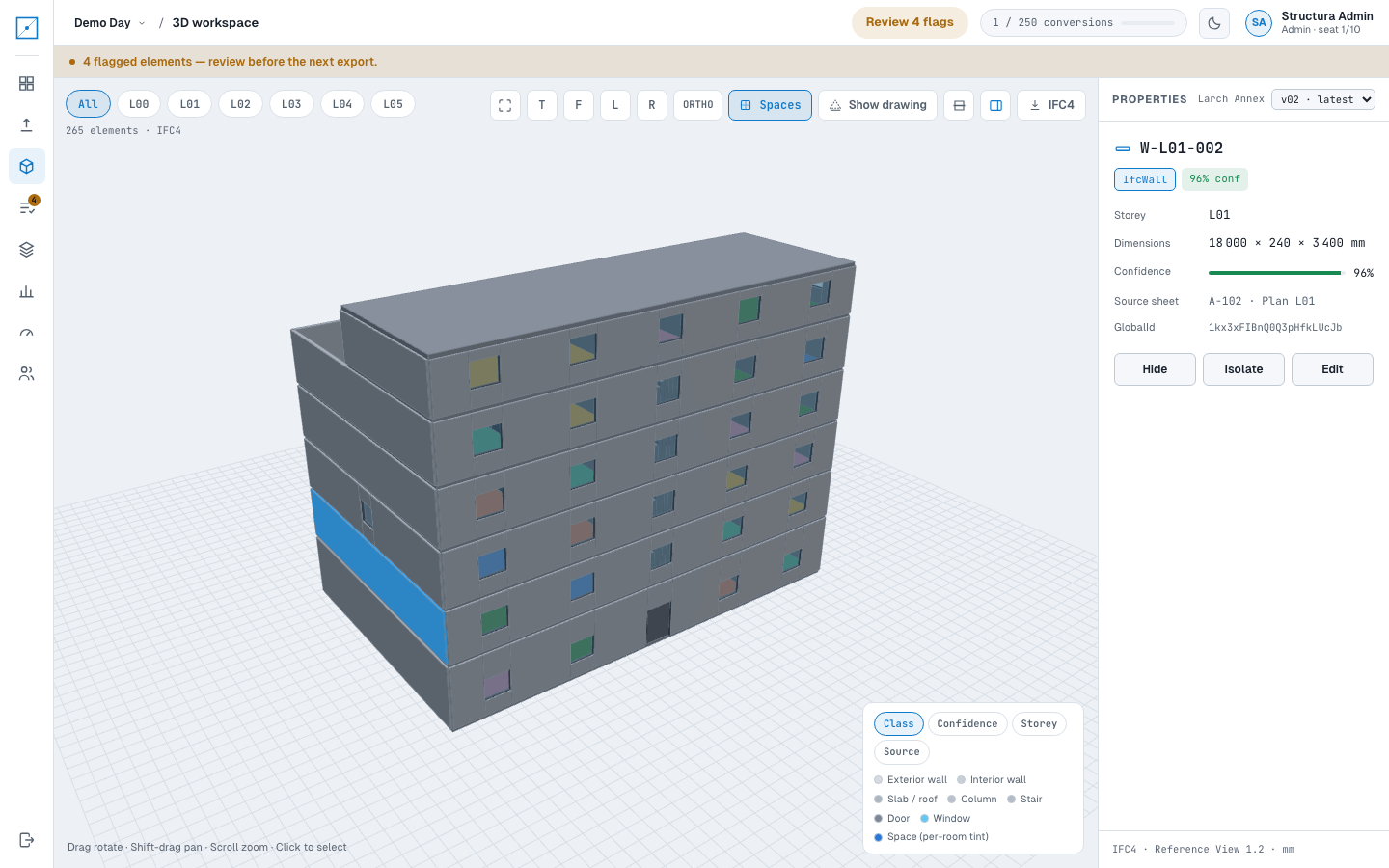
Task: Click the A-102 Plan L01 source sheet
Action: (1262, 301)
